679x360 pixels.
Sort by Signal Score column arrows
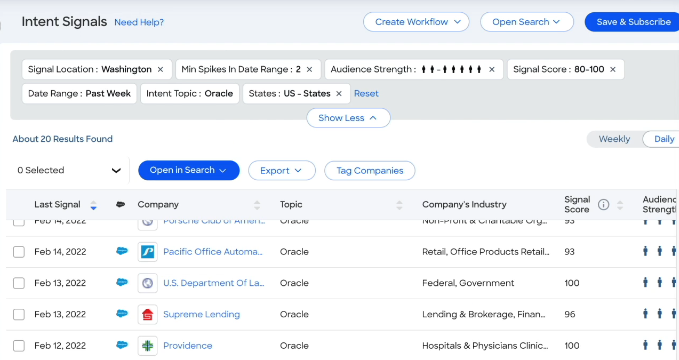coord(620,205)
